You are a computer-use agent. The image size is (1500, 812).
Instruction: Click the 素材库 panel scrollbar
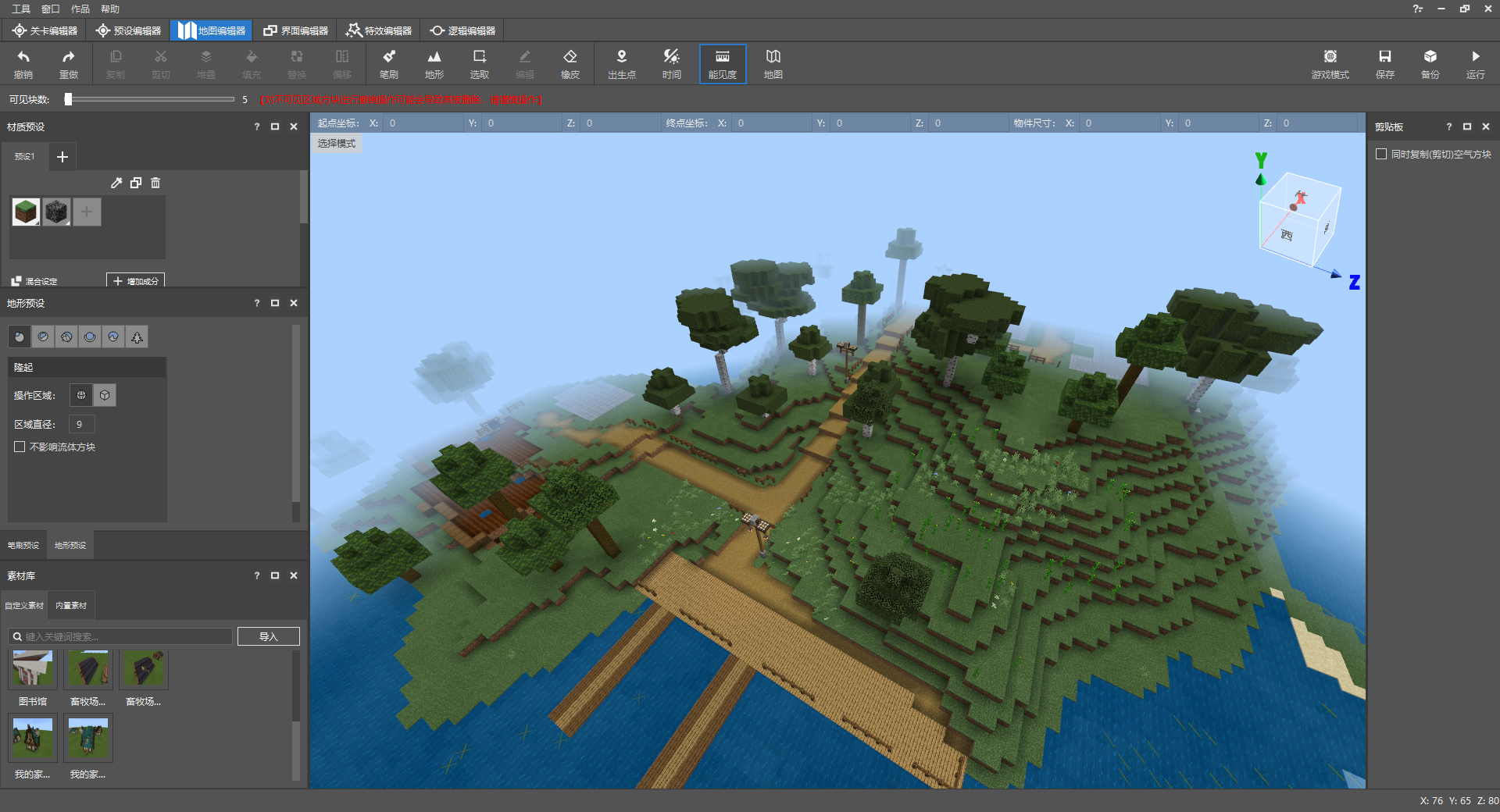point(295,686)
